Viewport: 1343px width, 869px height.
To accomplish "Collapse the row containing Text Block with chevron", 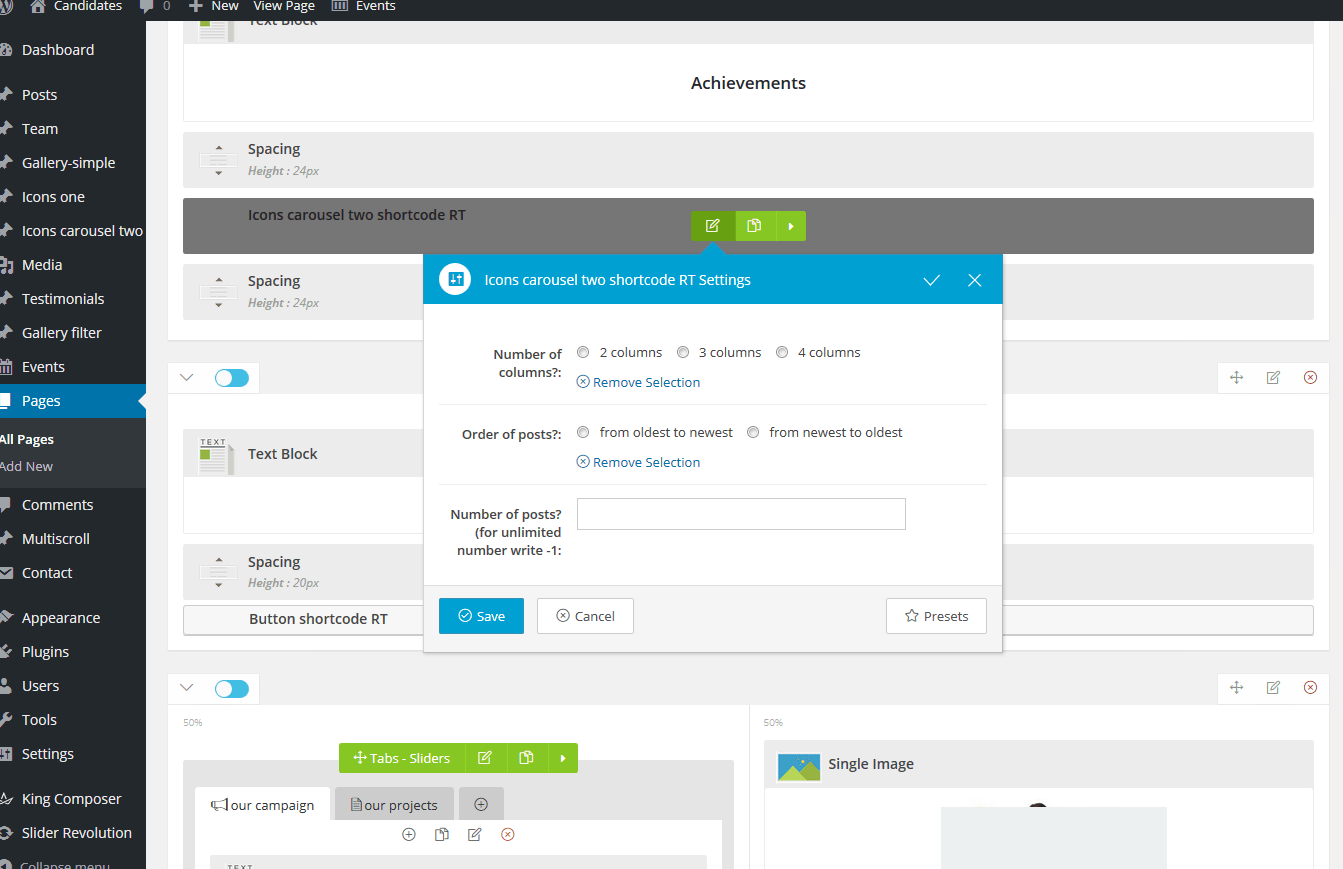I will (x=186, y=377).
